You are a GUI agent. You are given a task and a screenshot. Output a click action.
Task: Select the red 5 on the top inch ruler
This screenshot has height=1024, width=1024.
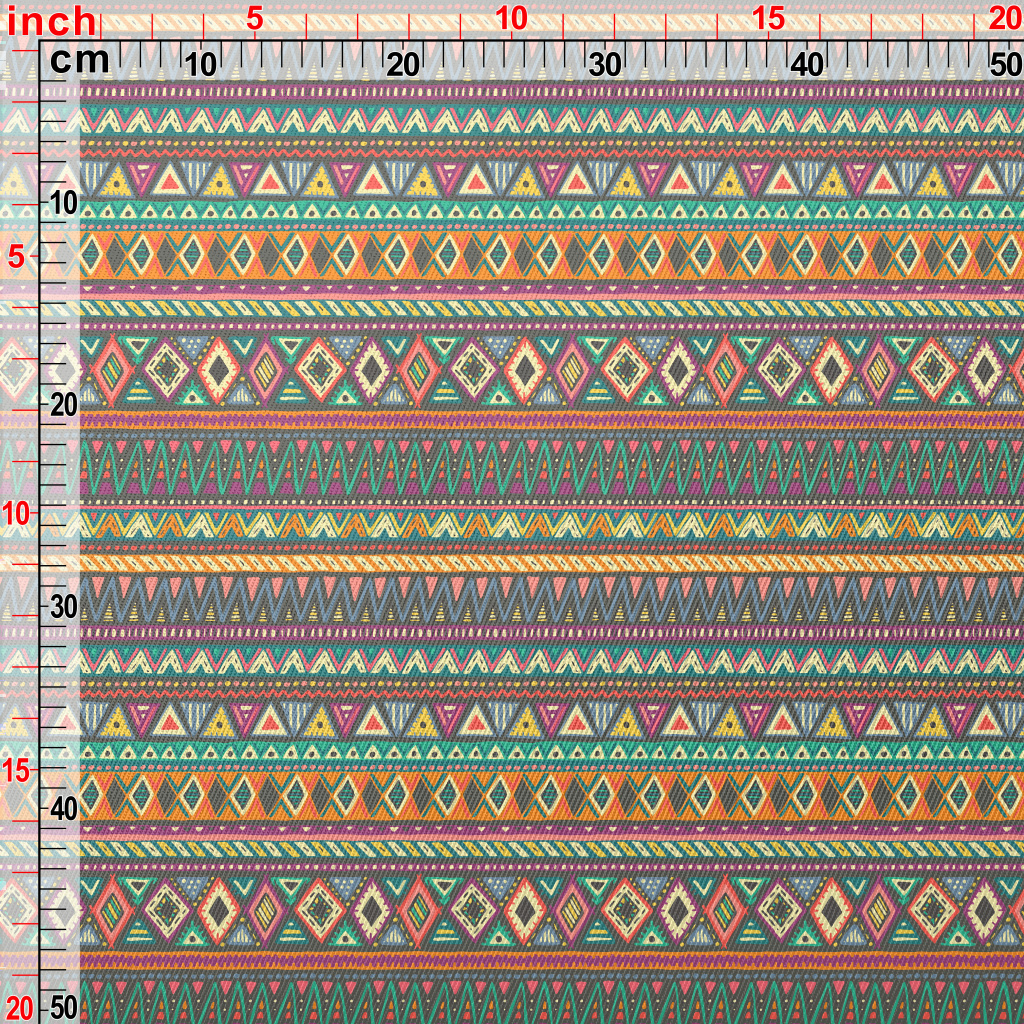click(x=255, y=20)
